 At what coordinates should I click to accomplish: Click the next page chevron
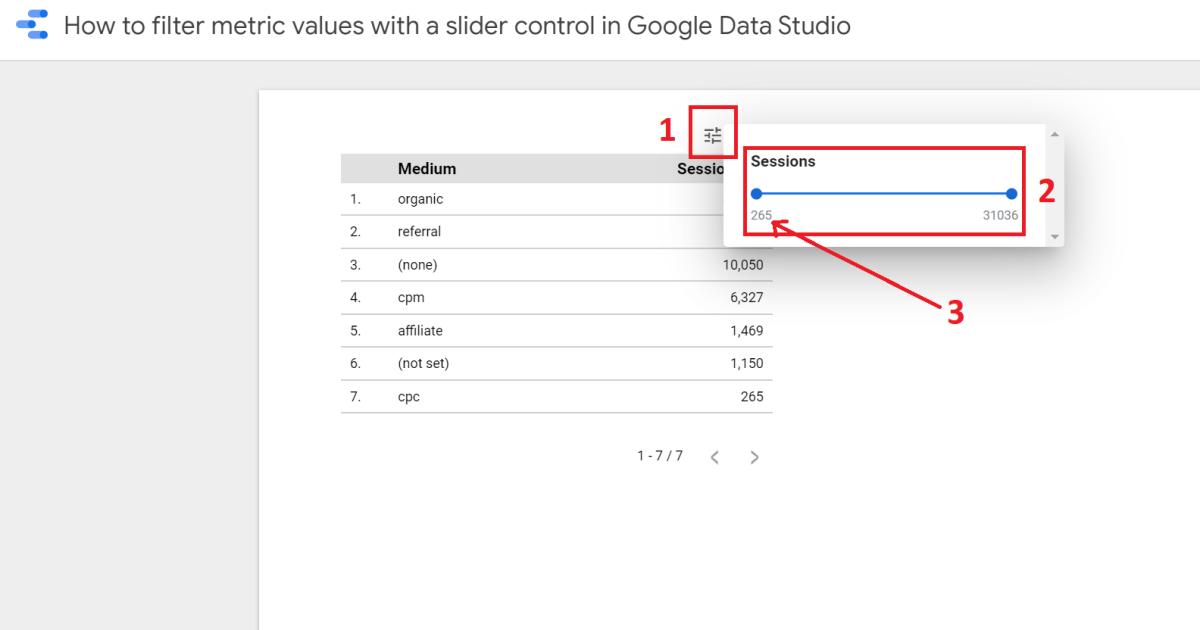pos(754,456)
